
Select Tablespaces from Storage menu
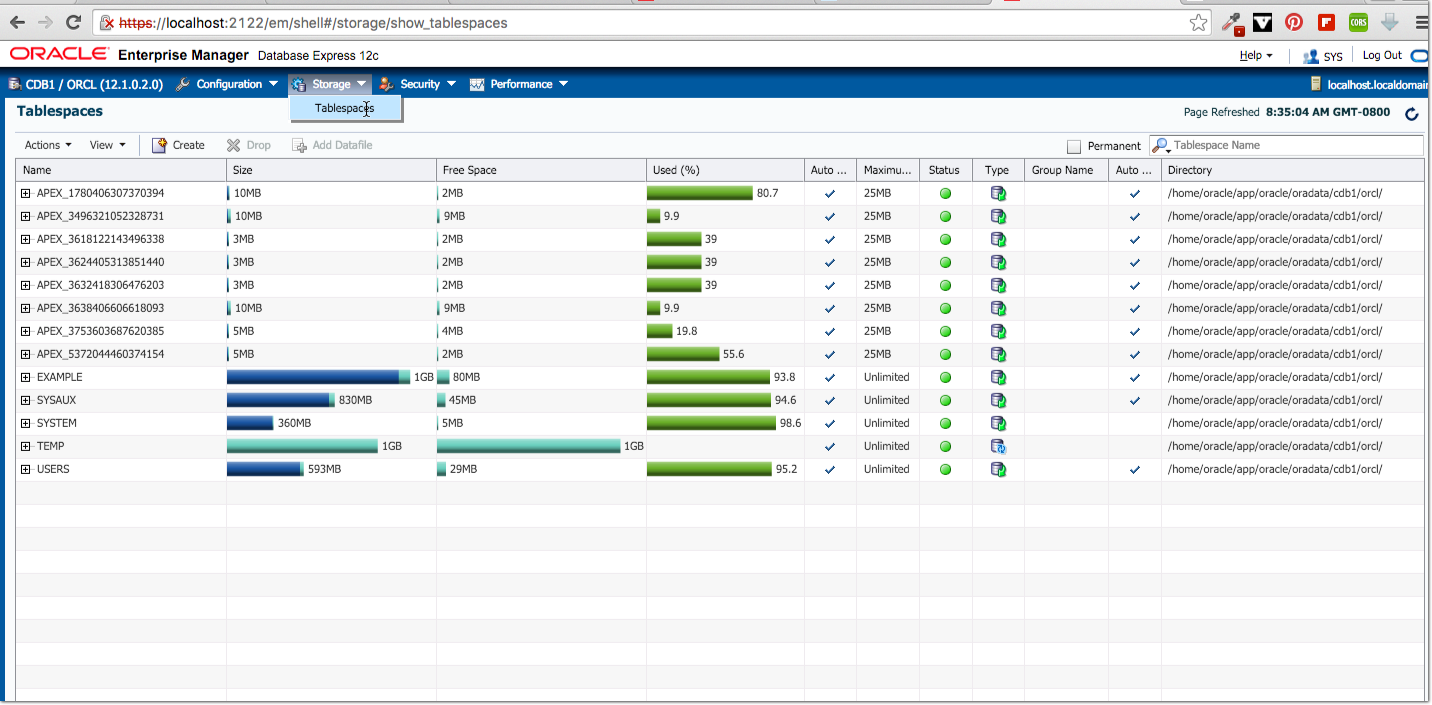pos(346,108)
